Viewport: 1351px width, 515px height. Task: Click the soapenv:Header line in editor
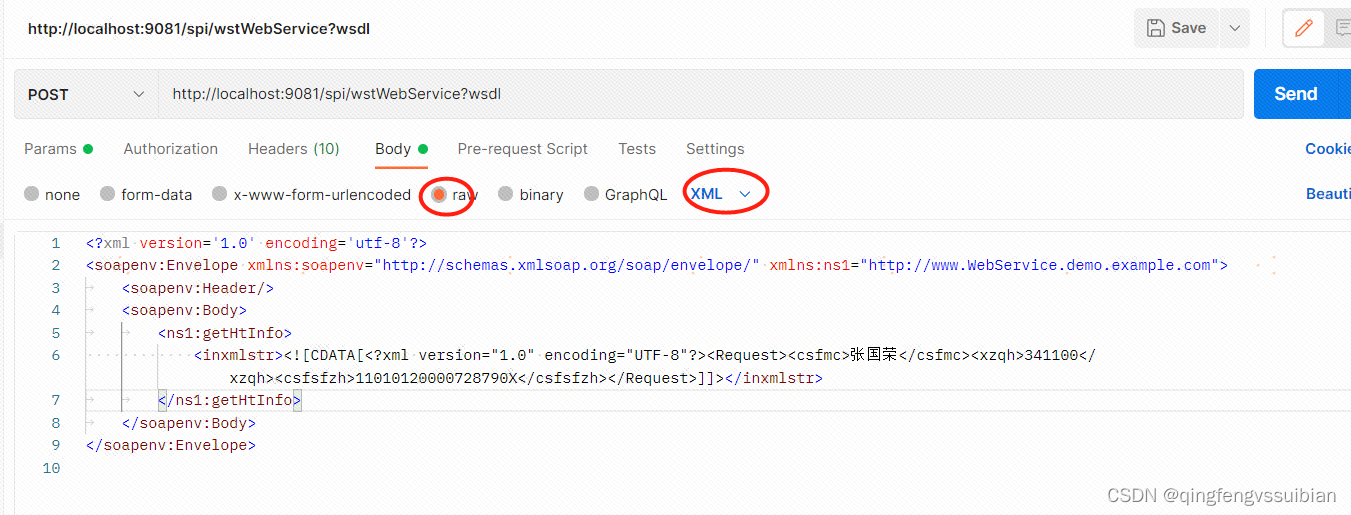pos(198,288)
